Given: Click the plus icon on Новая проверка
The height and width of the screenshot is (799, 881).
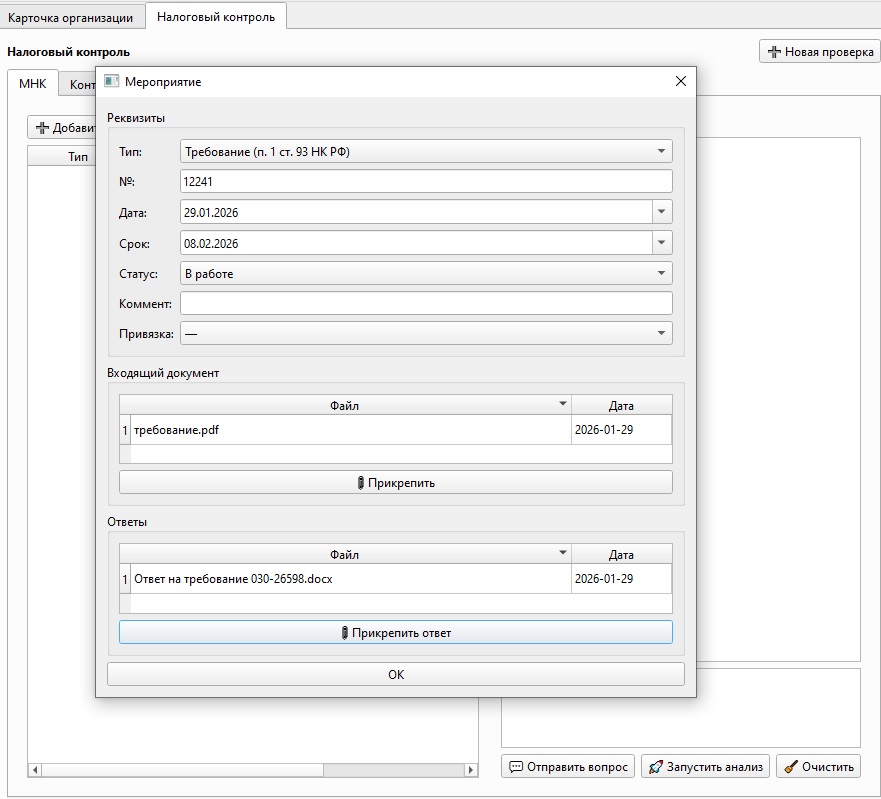Looking at the screenshot, I should click(774, 52).
